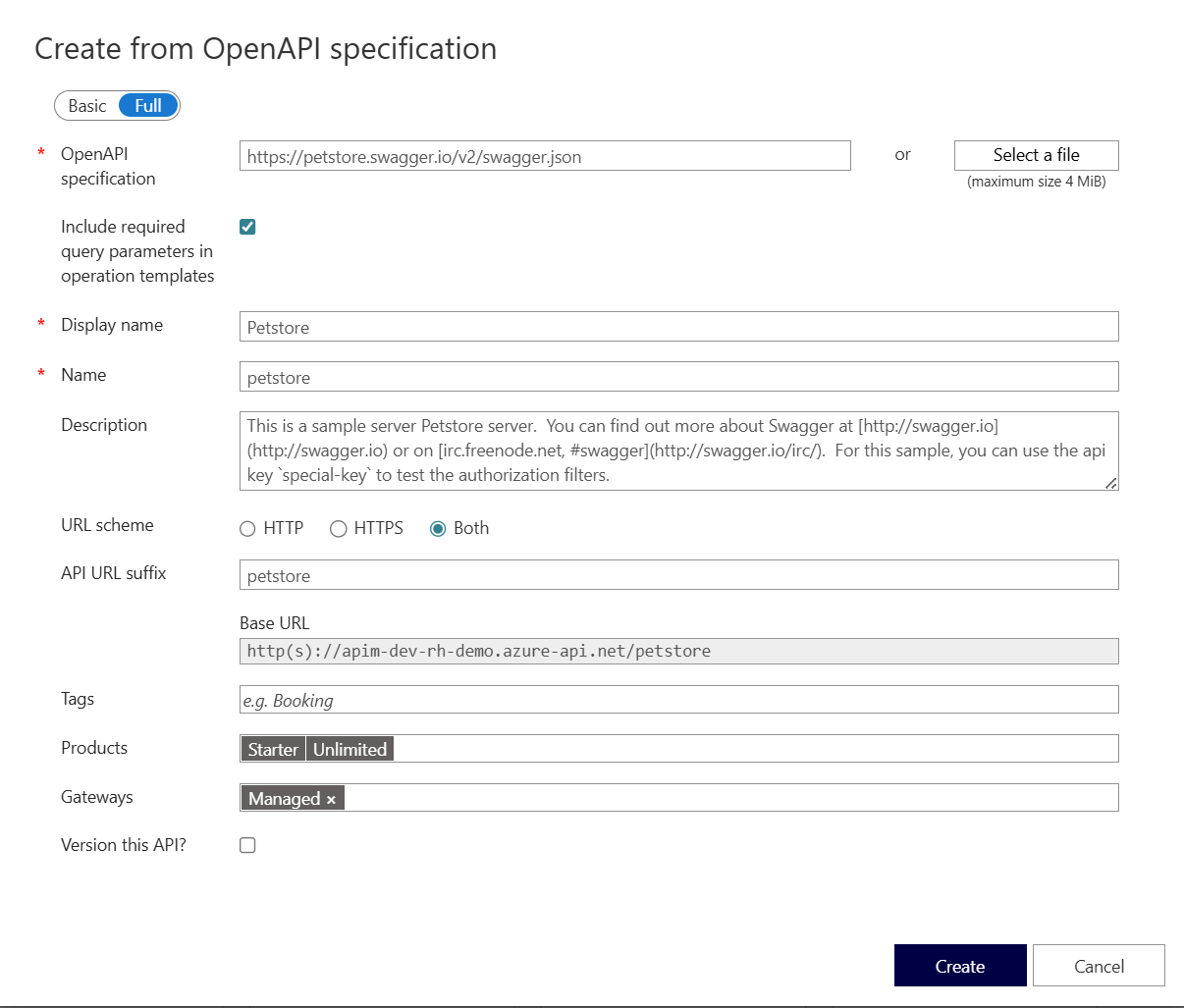The image size is (1184, 1008).
Task: Click the textarea resize grip on Description
Action: click(1110, 482)
